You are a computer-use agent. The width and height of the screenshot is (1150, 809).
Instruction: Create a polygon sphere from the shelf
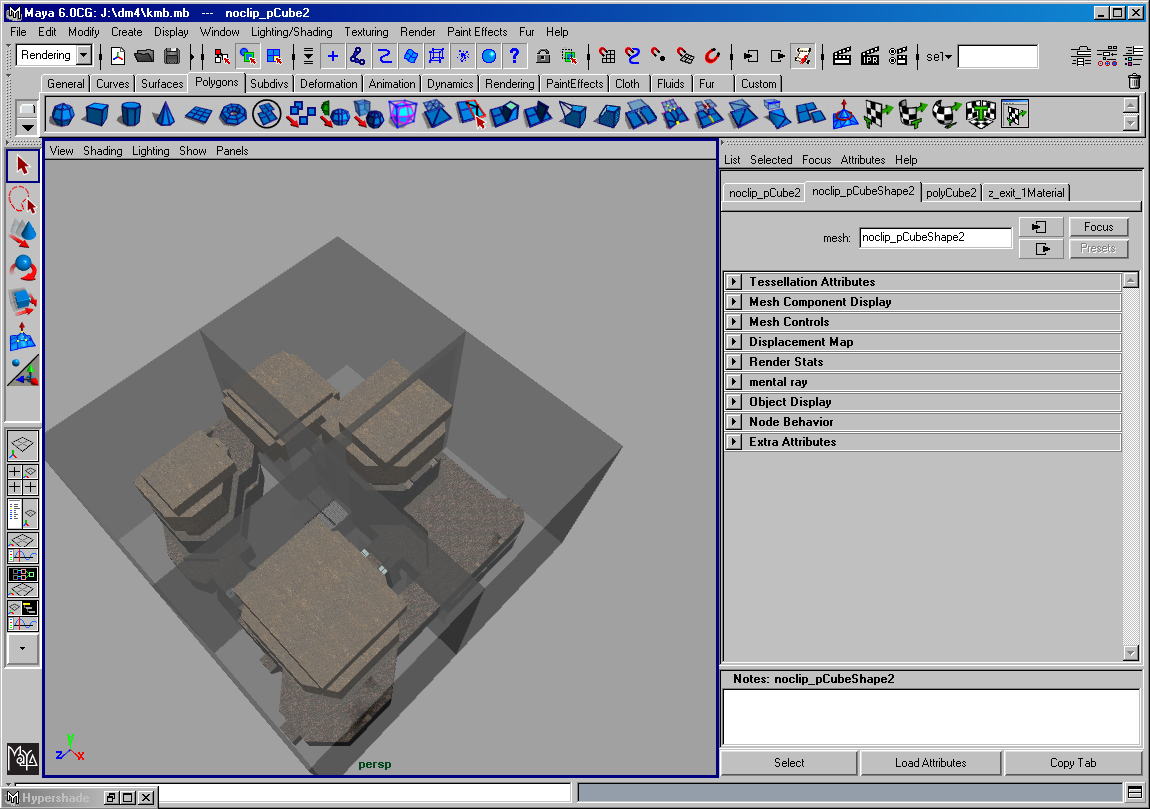62,114
